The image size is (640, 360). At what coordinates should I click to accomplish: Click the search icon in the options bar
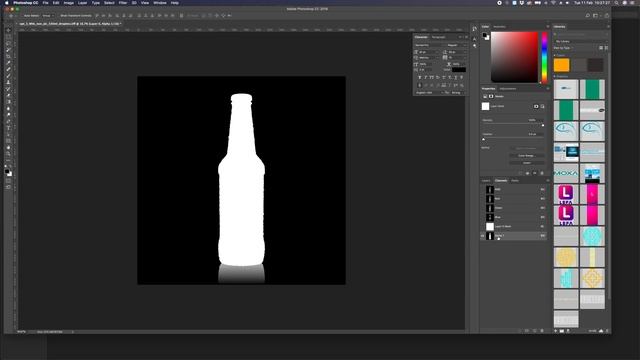[x=588, y=16]
